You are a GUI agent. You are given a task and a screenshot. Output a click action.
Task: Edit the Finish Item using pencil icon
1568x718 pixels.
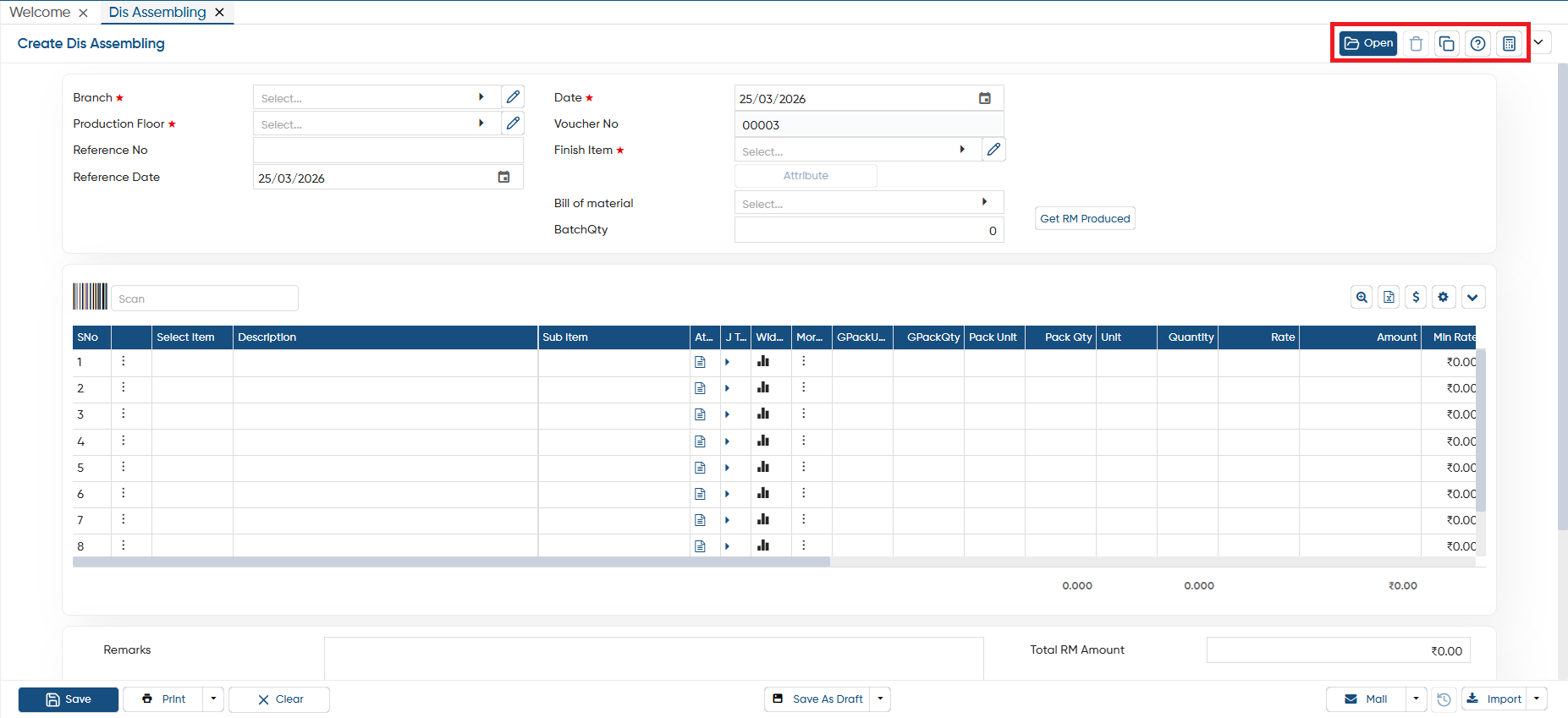point(993,150)
